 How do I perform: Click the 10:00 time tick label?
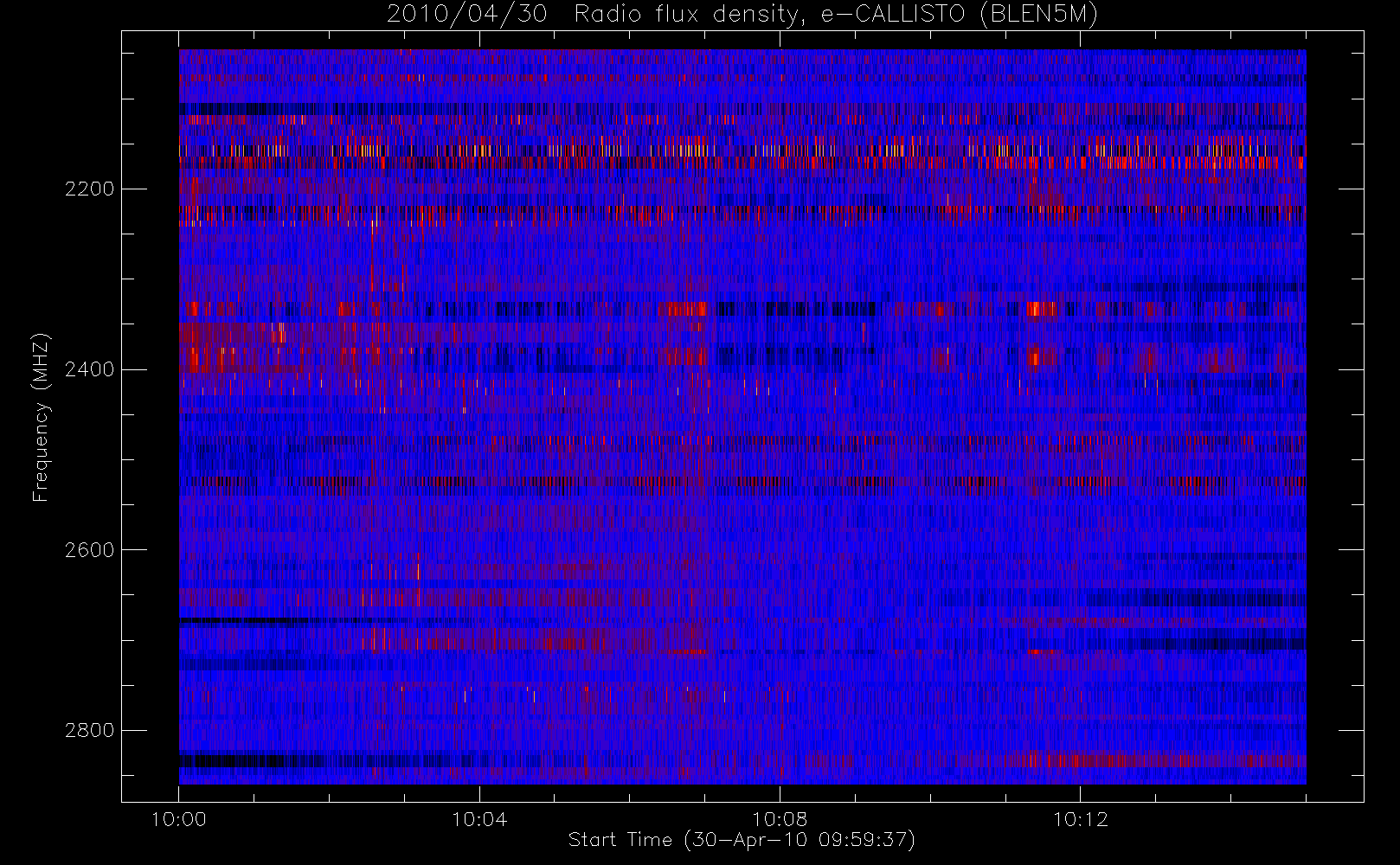point(179,819)
